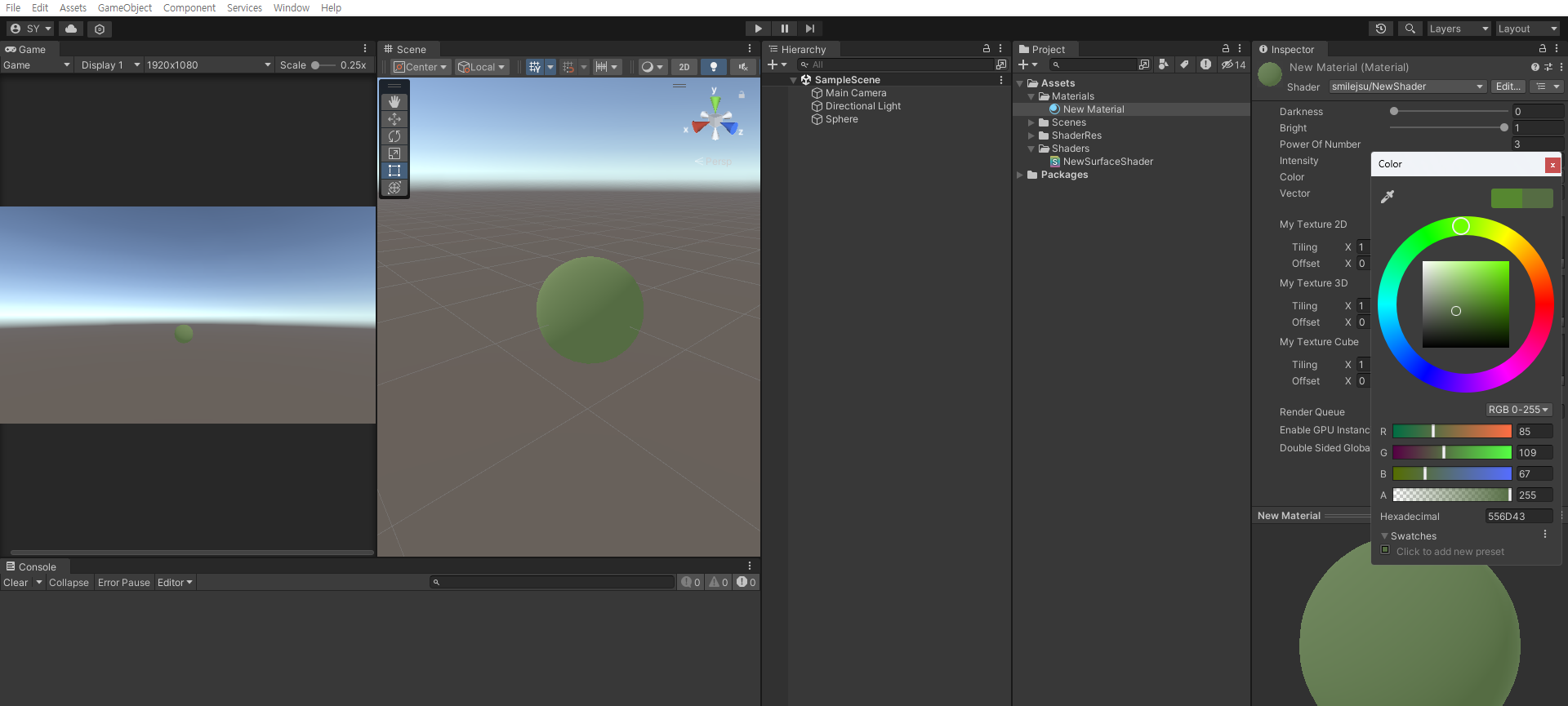The width and height of the screenshot is (1568, 706).
Task: Open the Layers dropdown
Action: tap(1459, 29)
